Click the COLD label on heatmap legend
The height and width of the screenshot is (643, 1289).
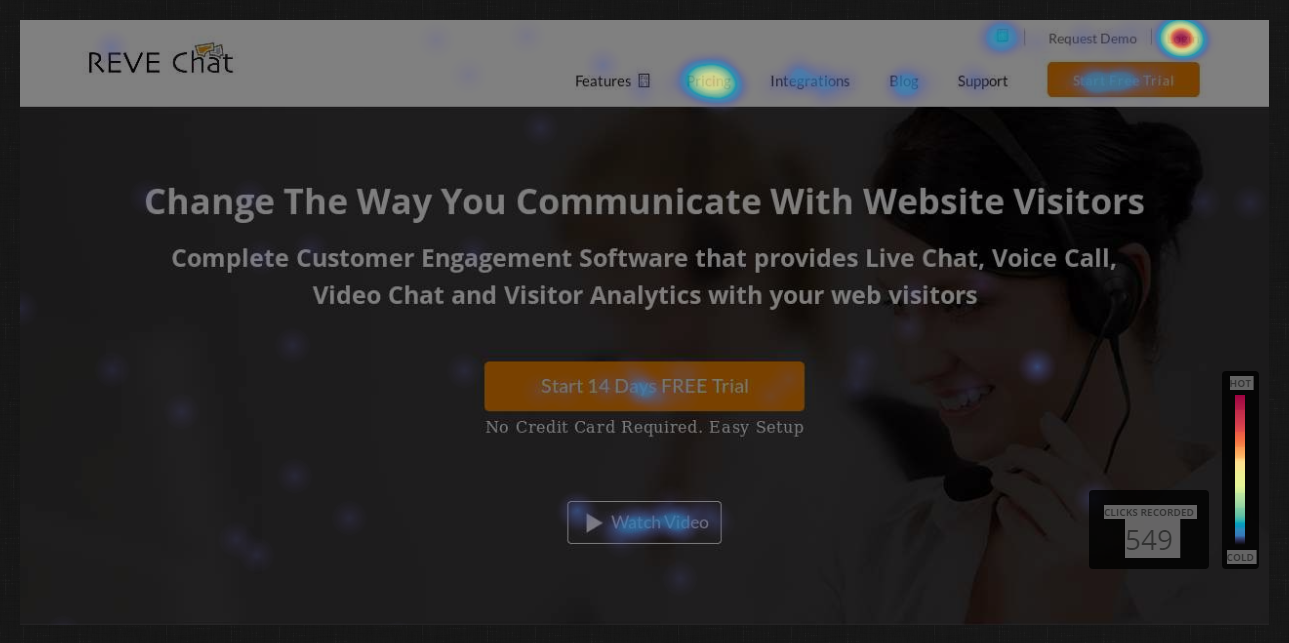point(1241,557)
